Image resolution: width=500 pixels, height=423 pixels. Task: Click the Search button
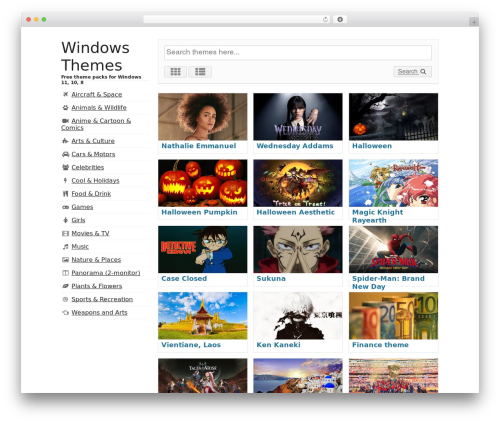(412, 72)
